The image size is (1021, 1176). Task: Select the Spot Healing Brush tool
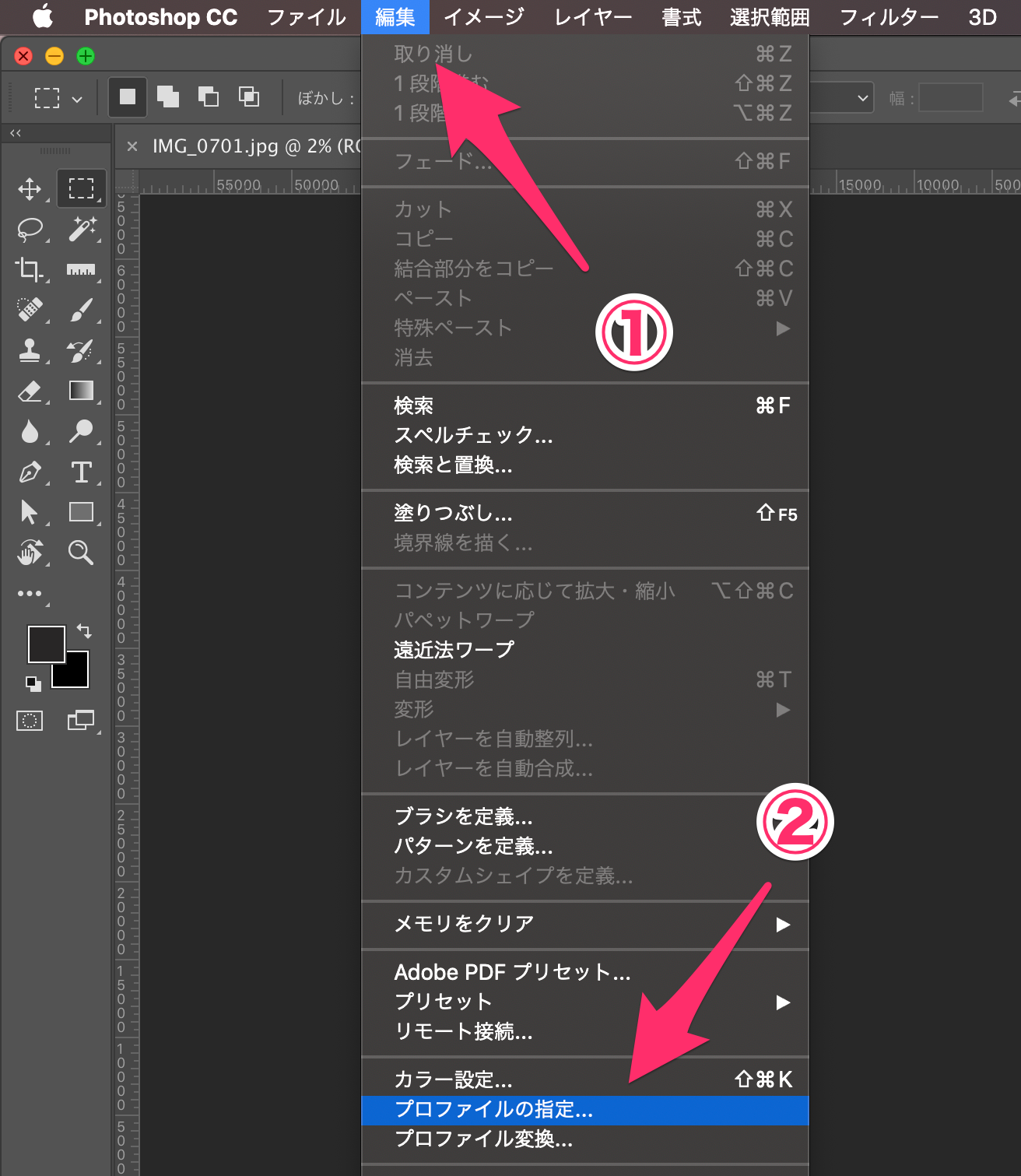30,310
